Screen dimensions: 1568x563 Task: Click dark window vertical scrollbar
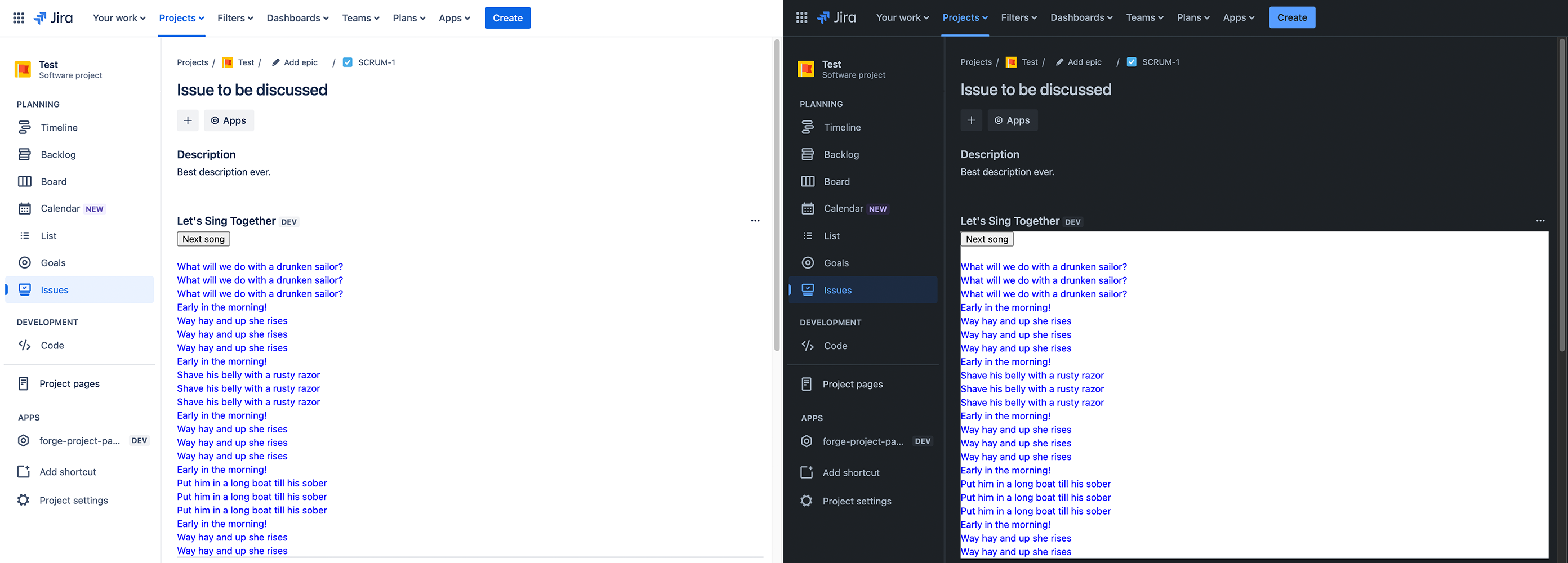pyautogui.click(x=1562, y=195)
